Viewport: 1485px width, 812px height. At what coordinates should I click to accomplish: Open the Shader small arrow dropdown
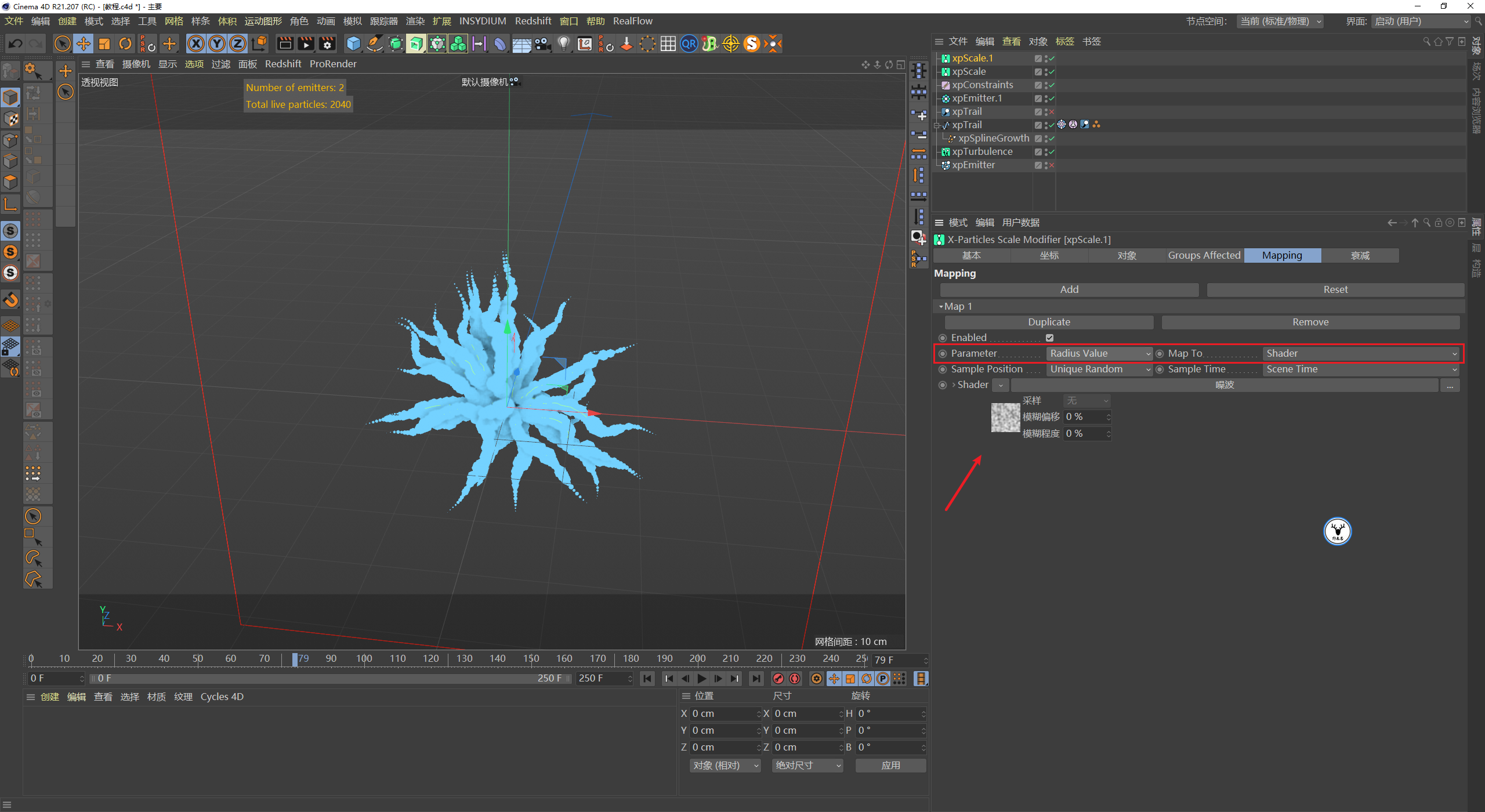click(x=1001, y=385)
